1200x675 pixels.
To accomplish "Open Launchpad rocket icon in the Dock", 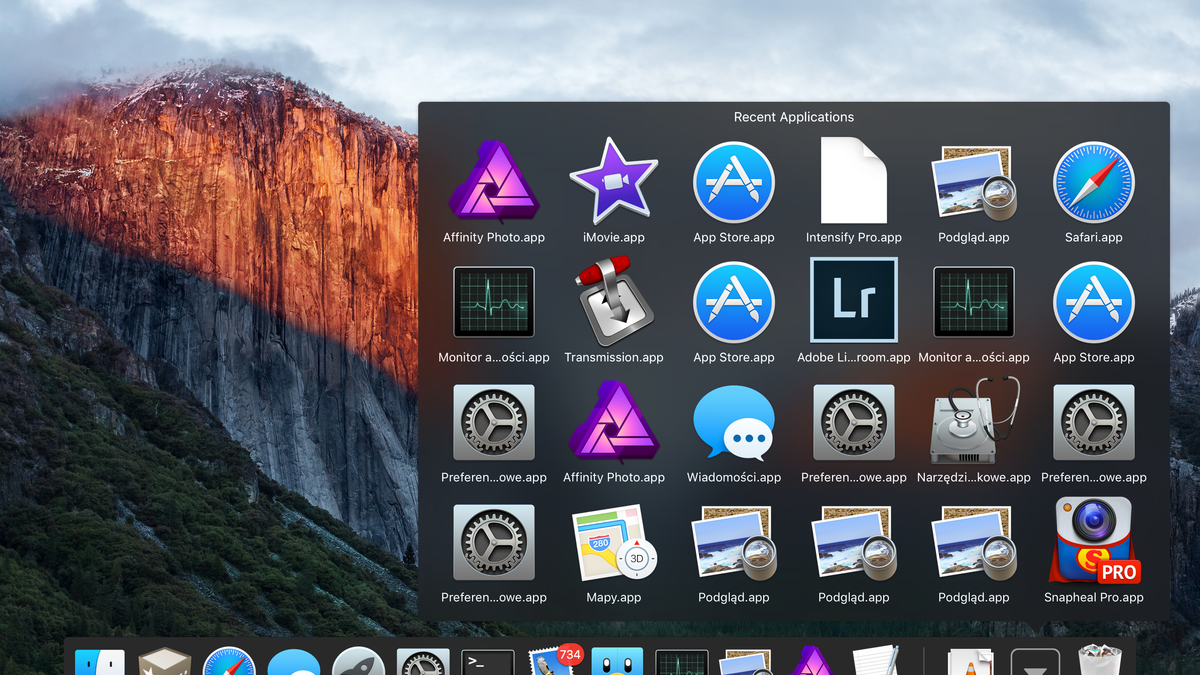I will [358, 661].
